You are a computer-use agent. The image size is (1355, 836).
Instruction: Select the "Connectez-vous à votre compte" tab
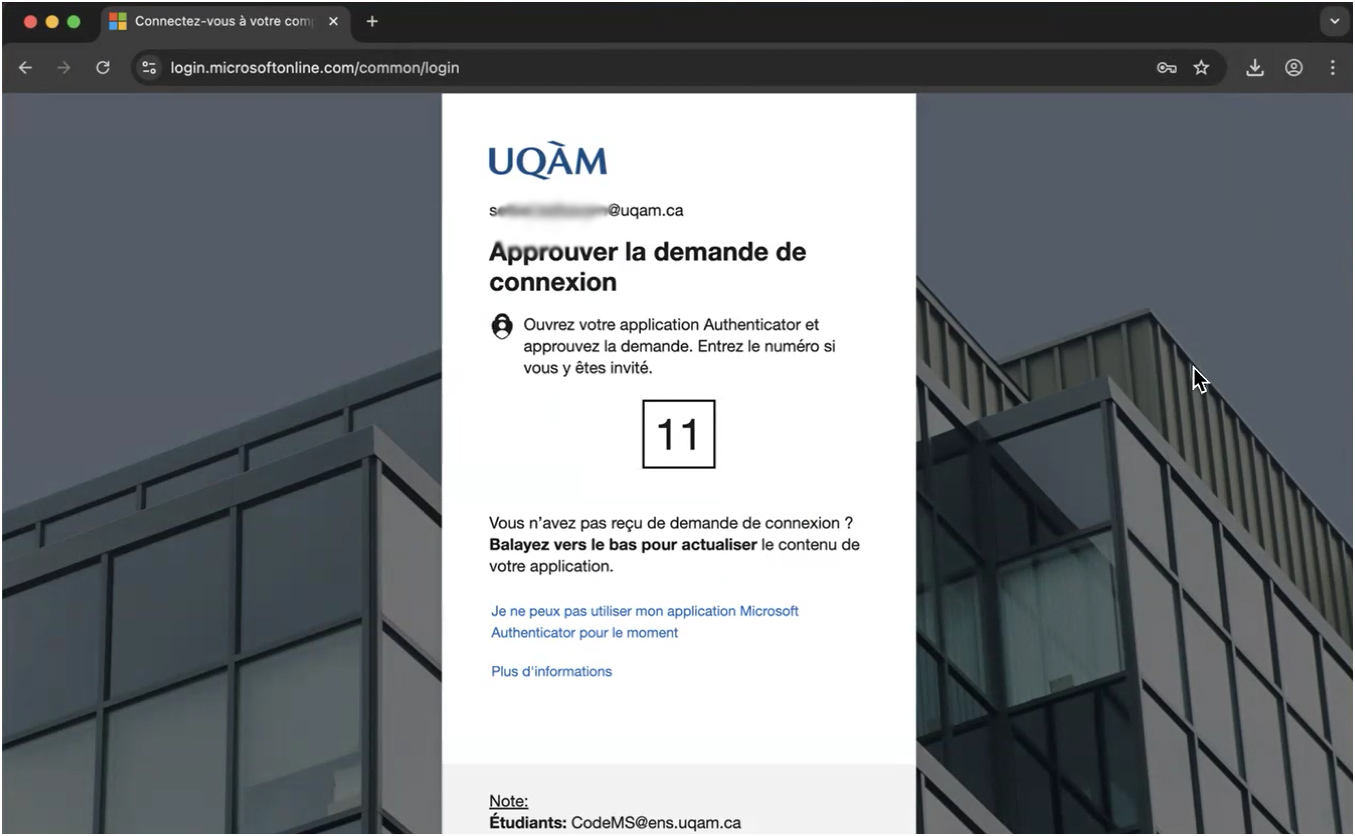(220, 21)
